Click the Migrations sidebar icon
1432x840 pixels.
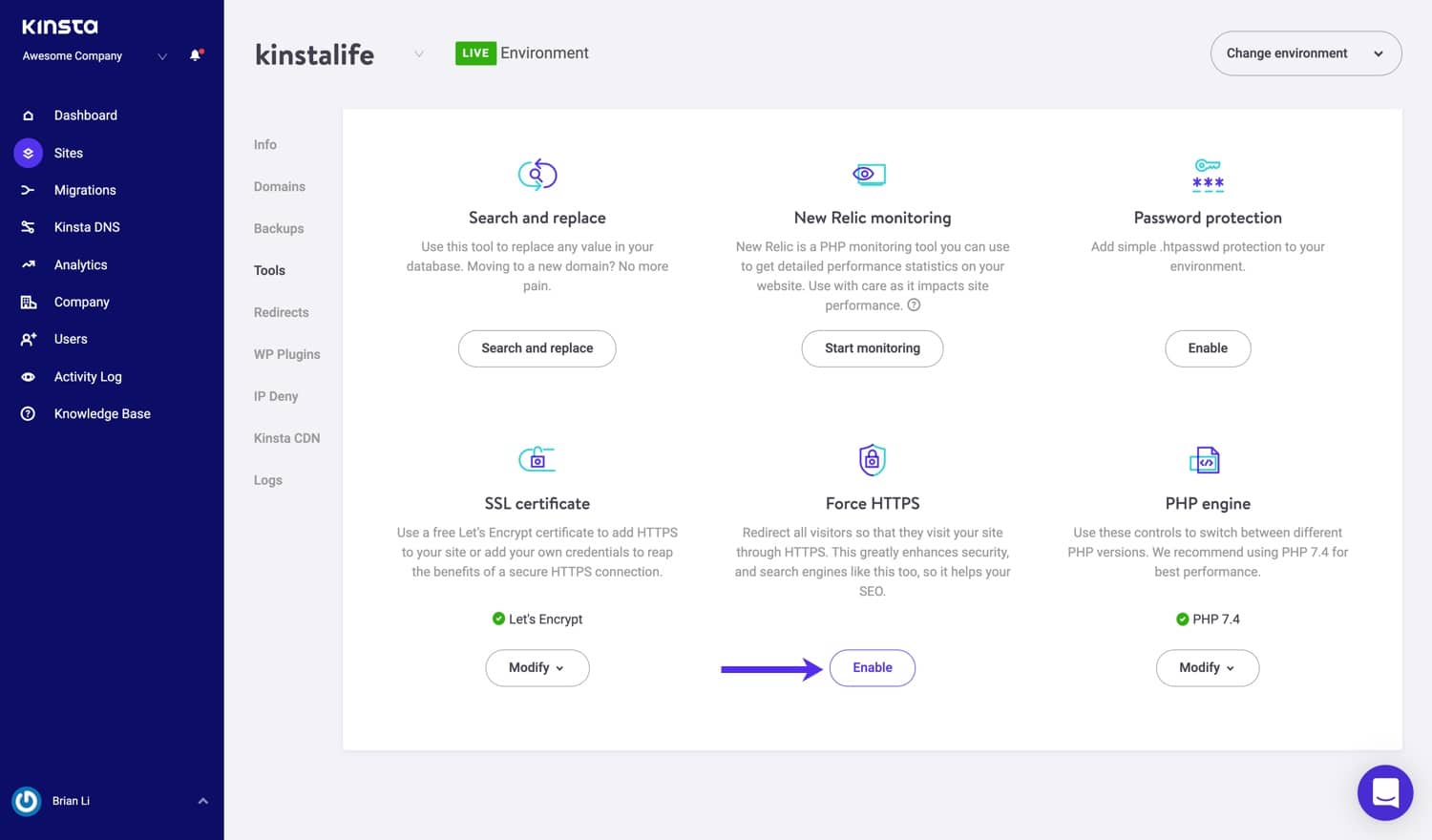point(28,190)
